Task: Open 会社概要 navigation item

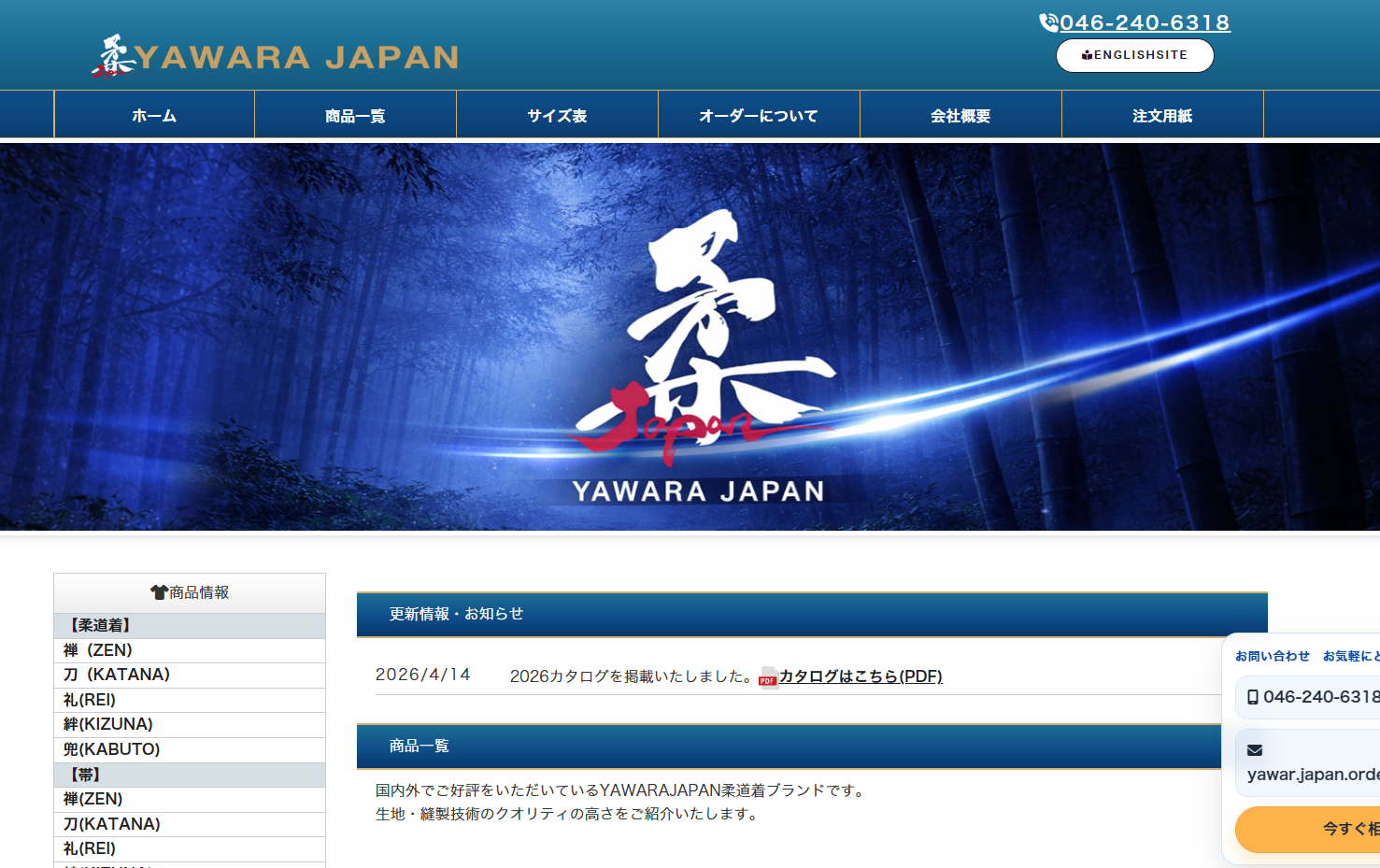Action: point(960,115)
